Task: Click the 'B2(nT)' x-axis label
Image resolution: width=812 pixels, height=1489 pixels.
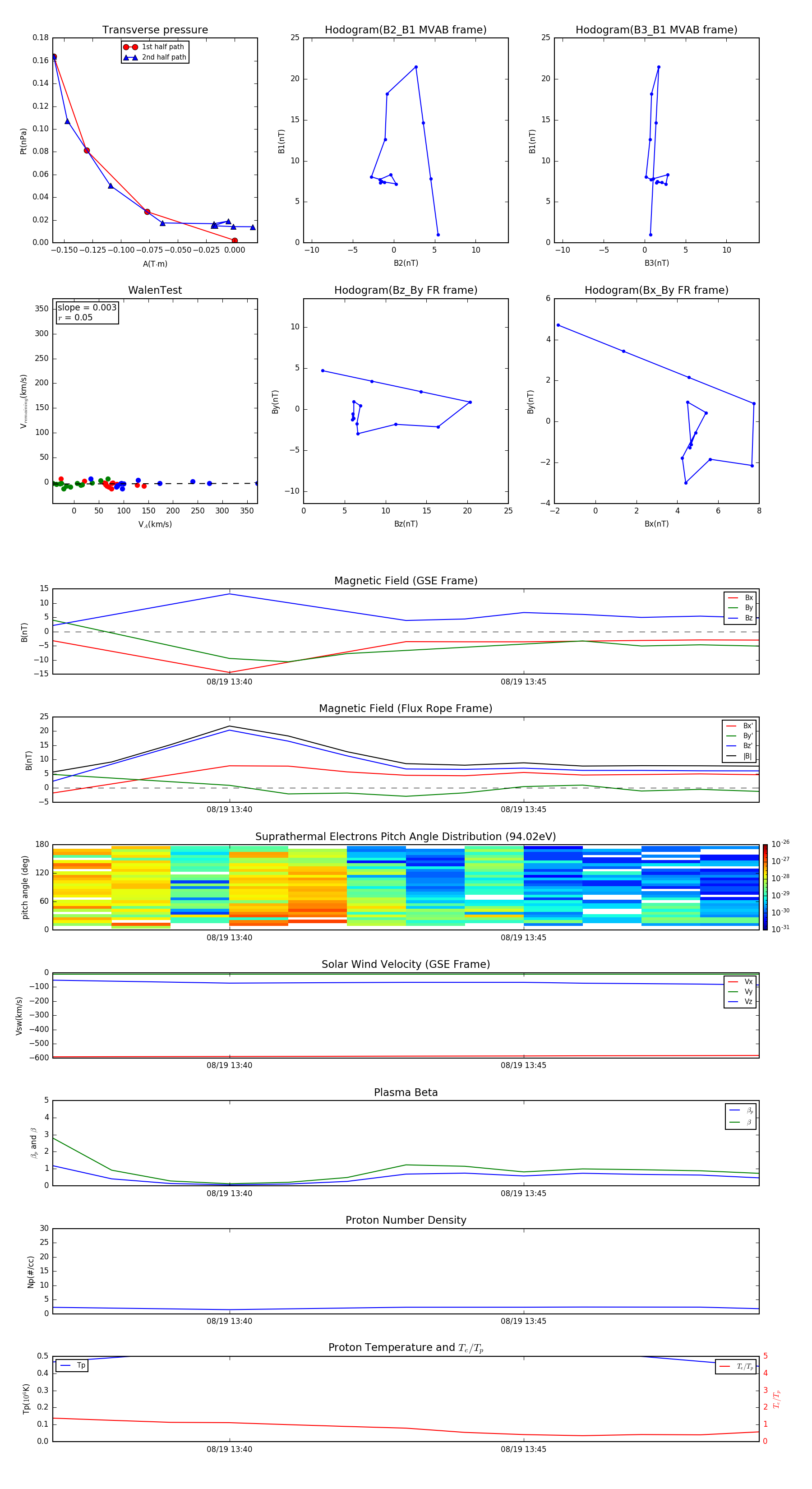Action: (x=406, y=264)
